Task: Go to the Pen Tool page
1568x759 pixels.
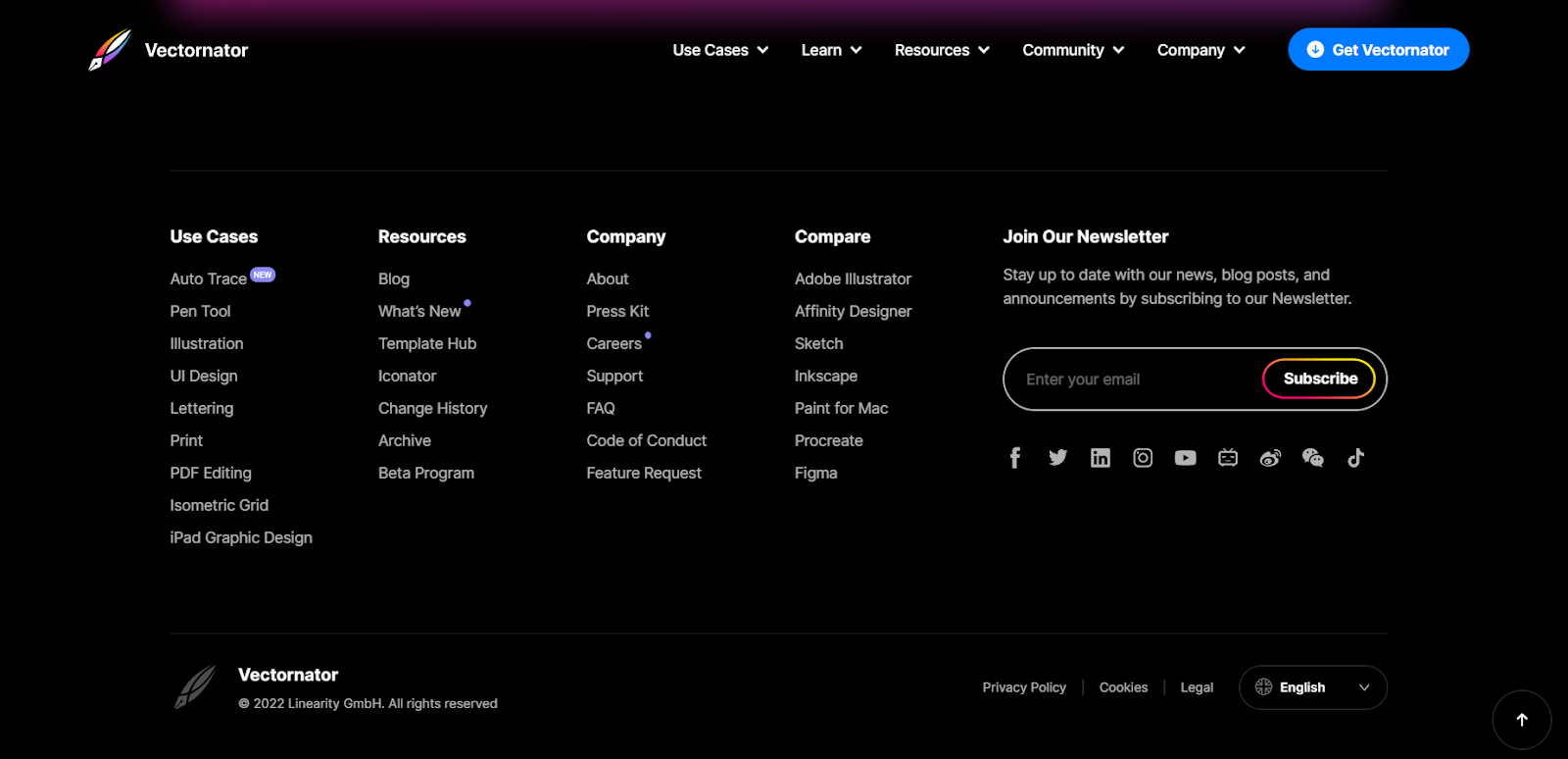Action: click(x=200, y=312)
